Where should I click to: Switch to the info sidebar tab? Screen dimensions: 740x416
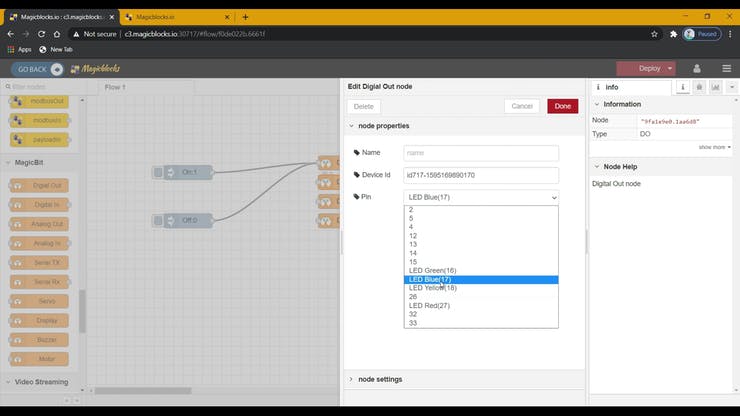point(631,87)
